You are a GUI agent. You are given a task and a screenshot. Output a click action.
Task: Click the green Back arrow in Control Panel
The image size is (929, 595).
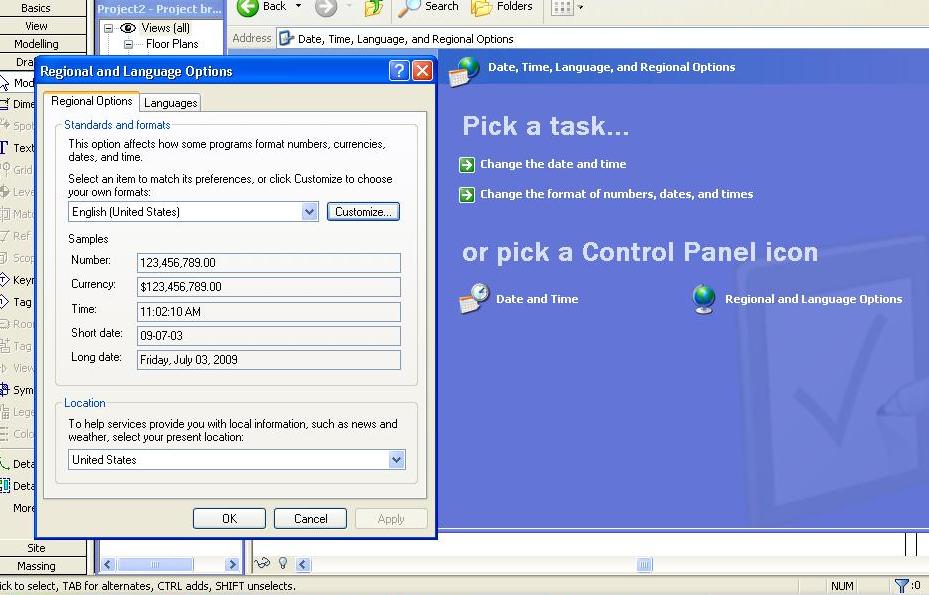248,7
